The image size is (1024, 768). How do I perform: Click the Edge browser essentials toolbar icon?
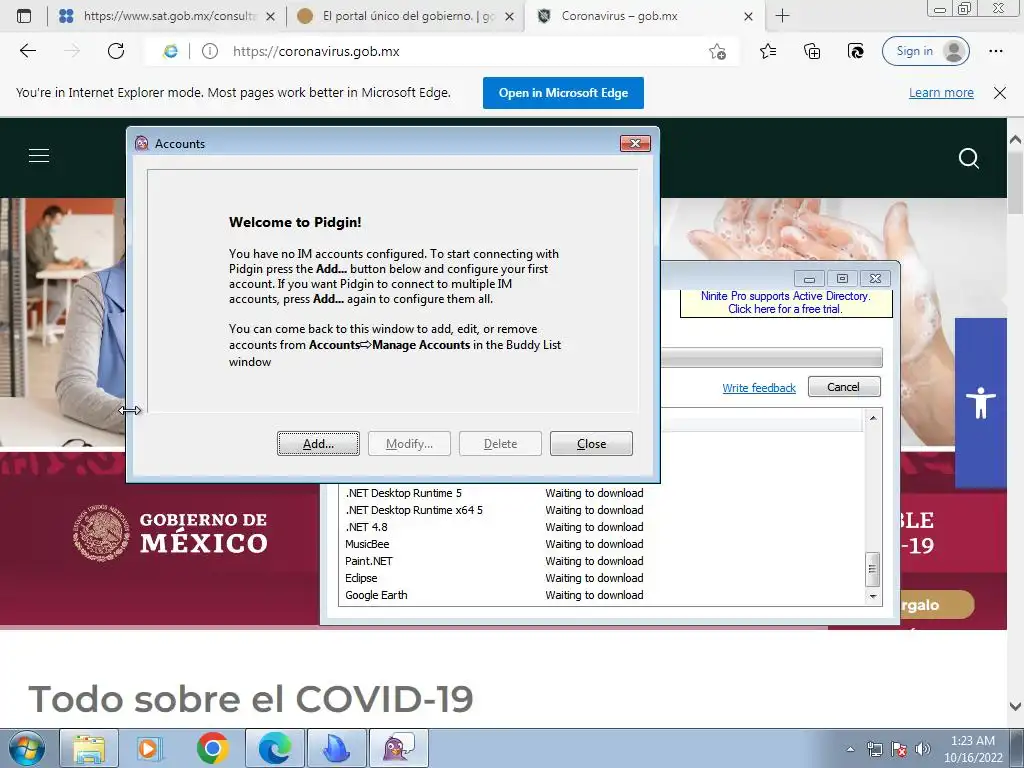click(x=856, y=51)
